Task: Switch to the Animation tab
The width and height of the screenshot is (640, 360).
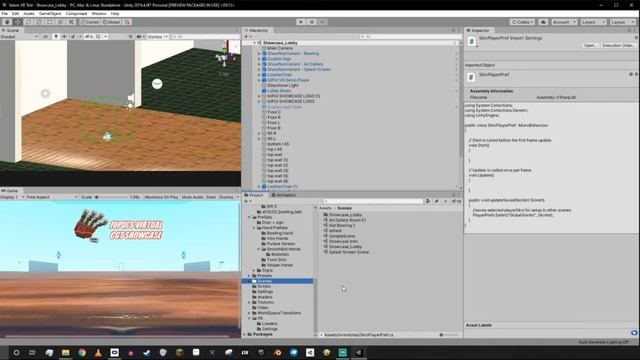Action: tap(283, 195)
